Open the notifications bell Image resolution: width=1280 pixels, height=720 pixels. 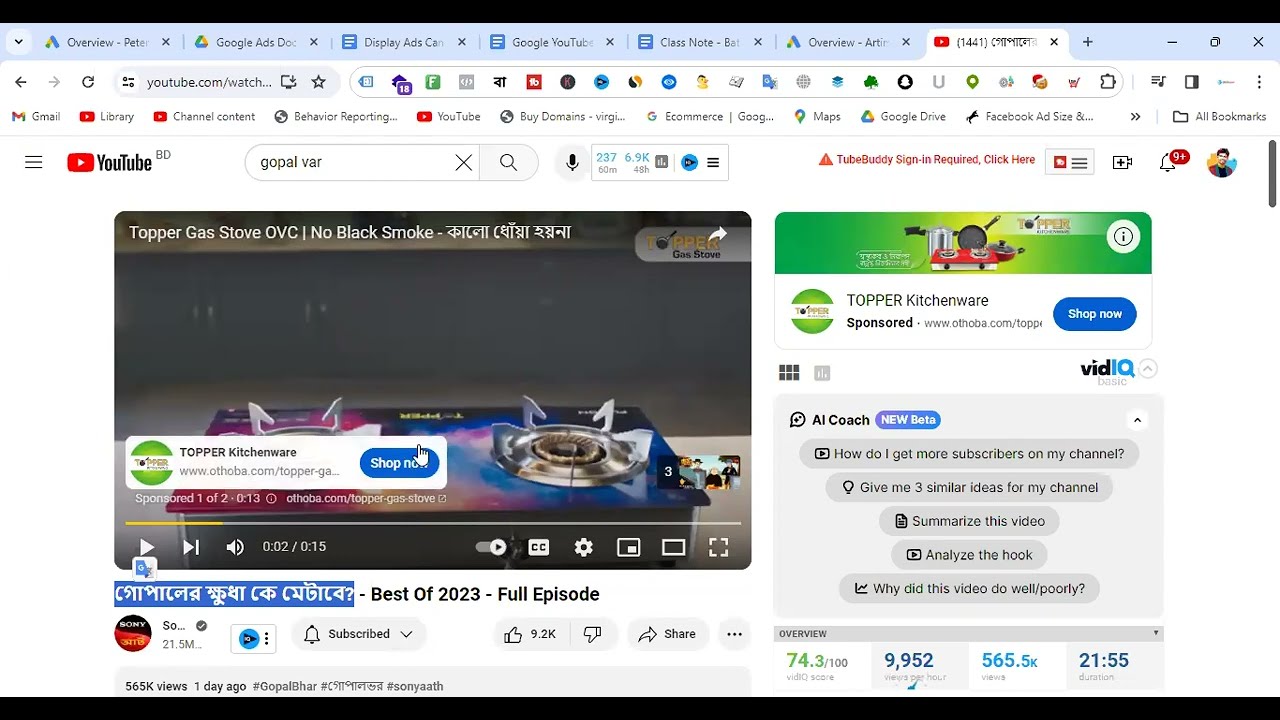pyautogui.click(x=1168, y=162)
